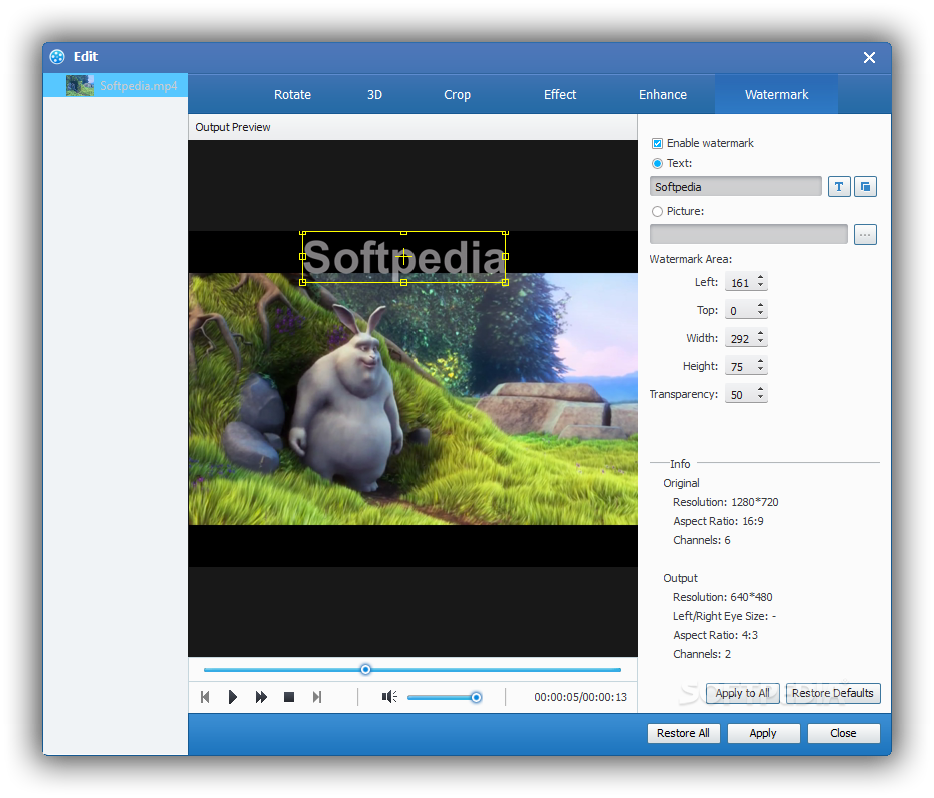The height and width of the screenshot is (798, 934).
Task: Open the Enhance tab
Action: pyautogui.click(x=663, y=95)
